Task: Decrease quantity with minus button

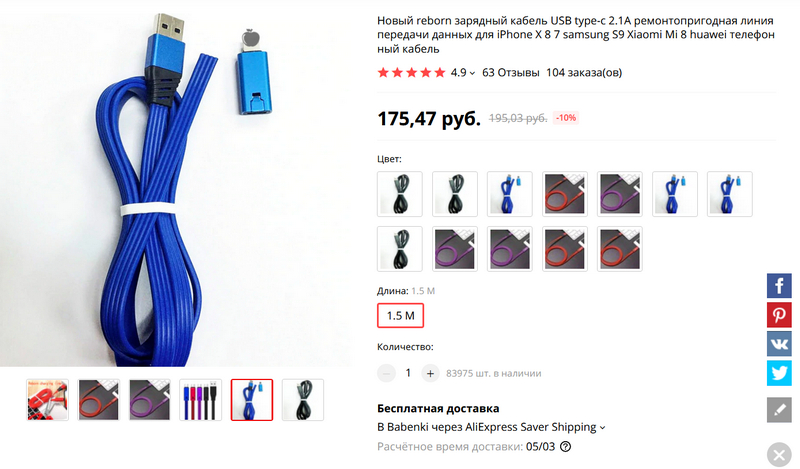Action: click(x=386, y=374)
